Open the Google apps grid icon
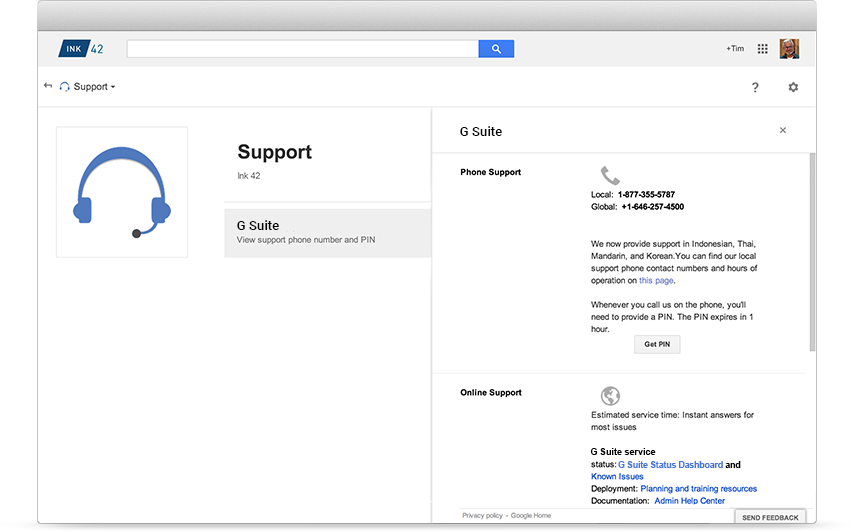 (763, 49)
